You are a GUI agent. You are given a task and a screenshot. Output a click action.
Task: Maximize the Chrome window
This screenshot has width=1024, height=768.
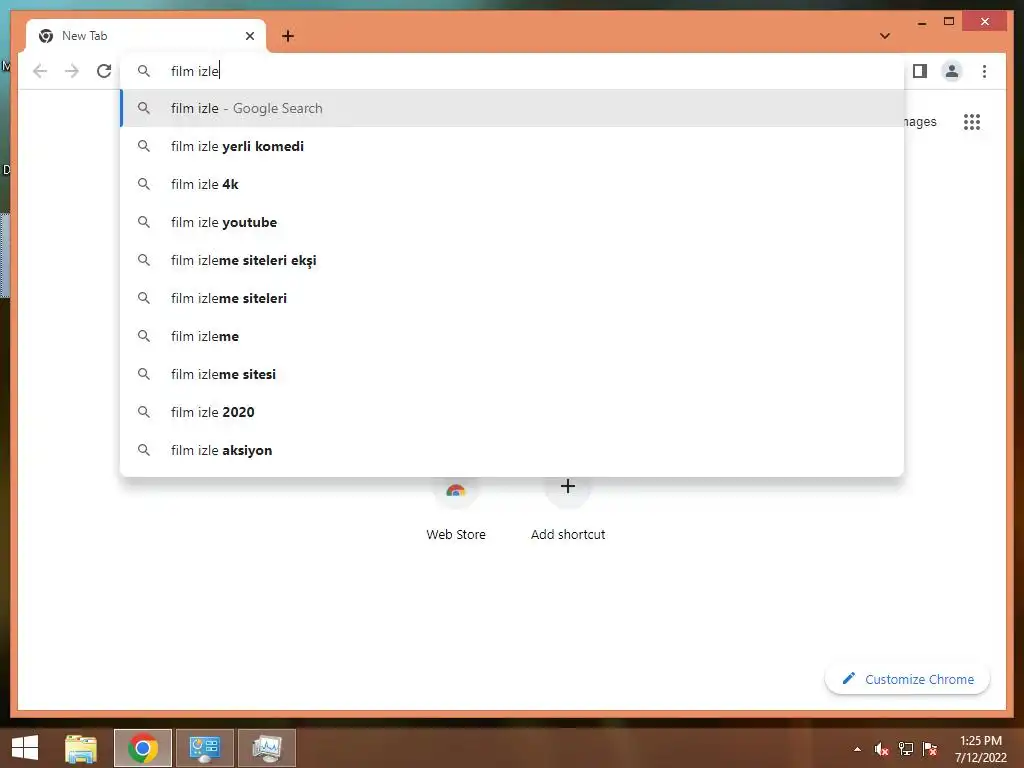click(x=949, y=22)
